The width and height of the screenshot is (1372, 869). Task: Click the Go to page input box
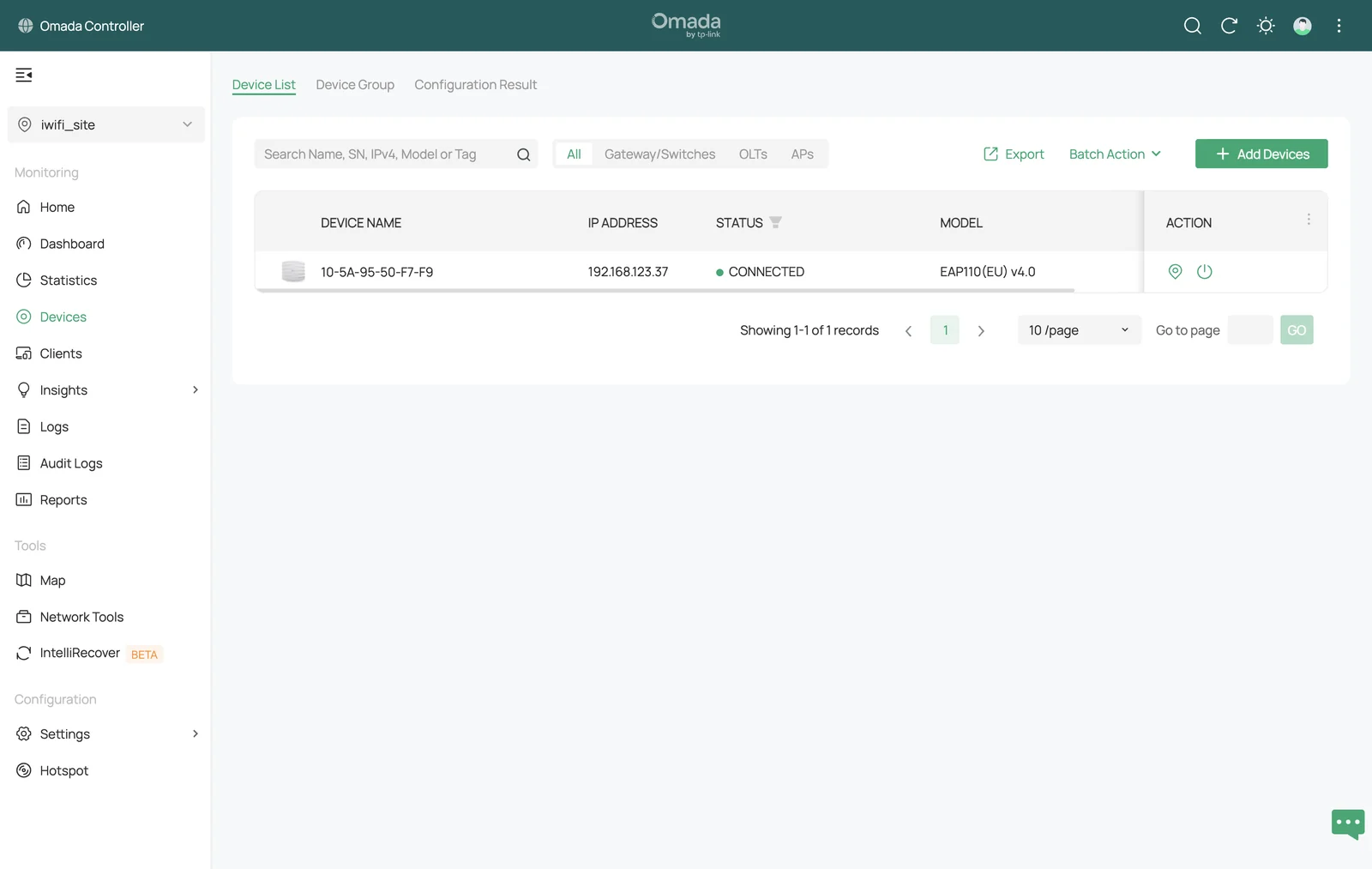coord(1250,330)
